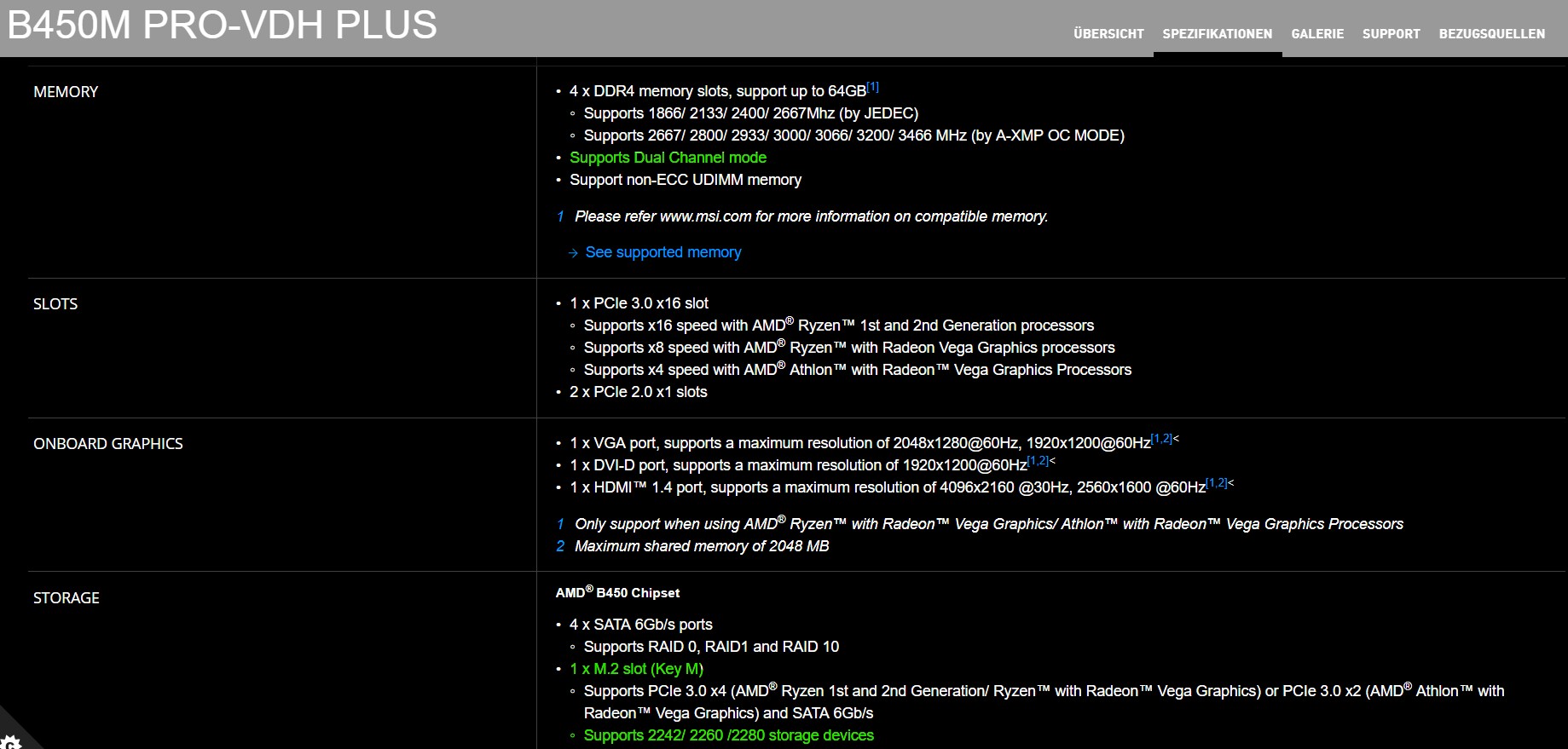Click the 'STORAGE' section label
This screenshot has height=749, width=1568.
pos(67,598)
